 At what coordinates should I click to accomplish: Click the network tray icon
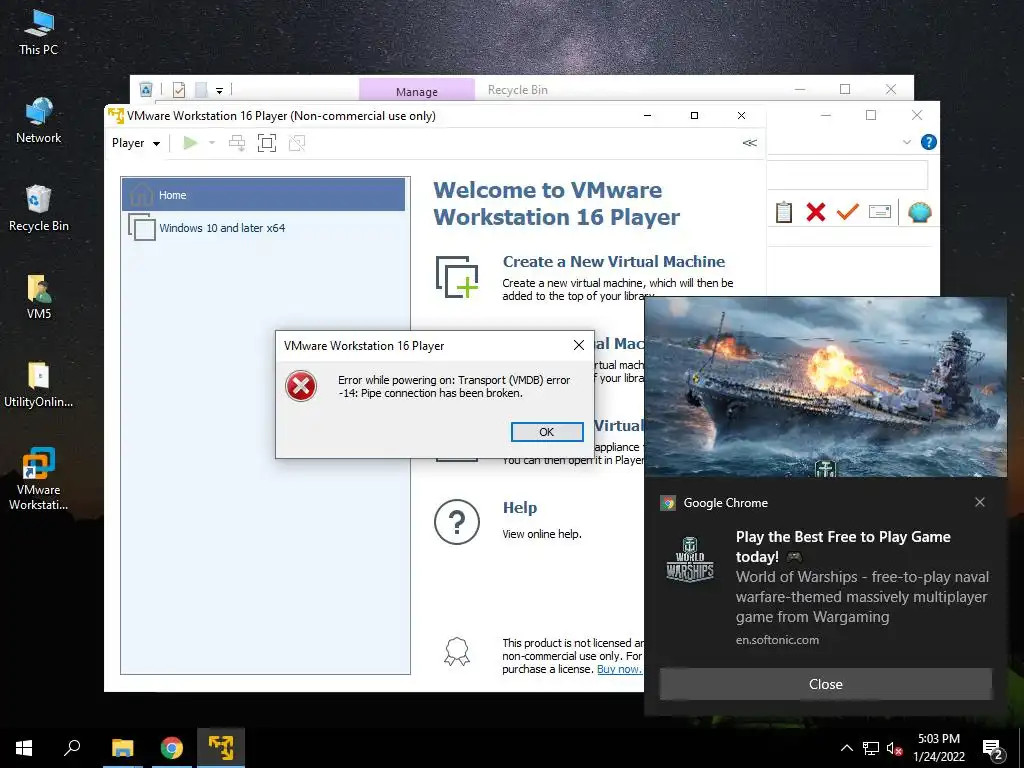coord(871,748)
